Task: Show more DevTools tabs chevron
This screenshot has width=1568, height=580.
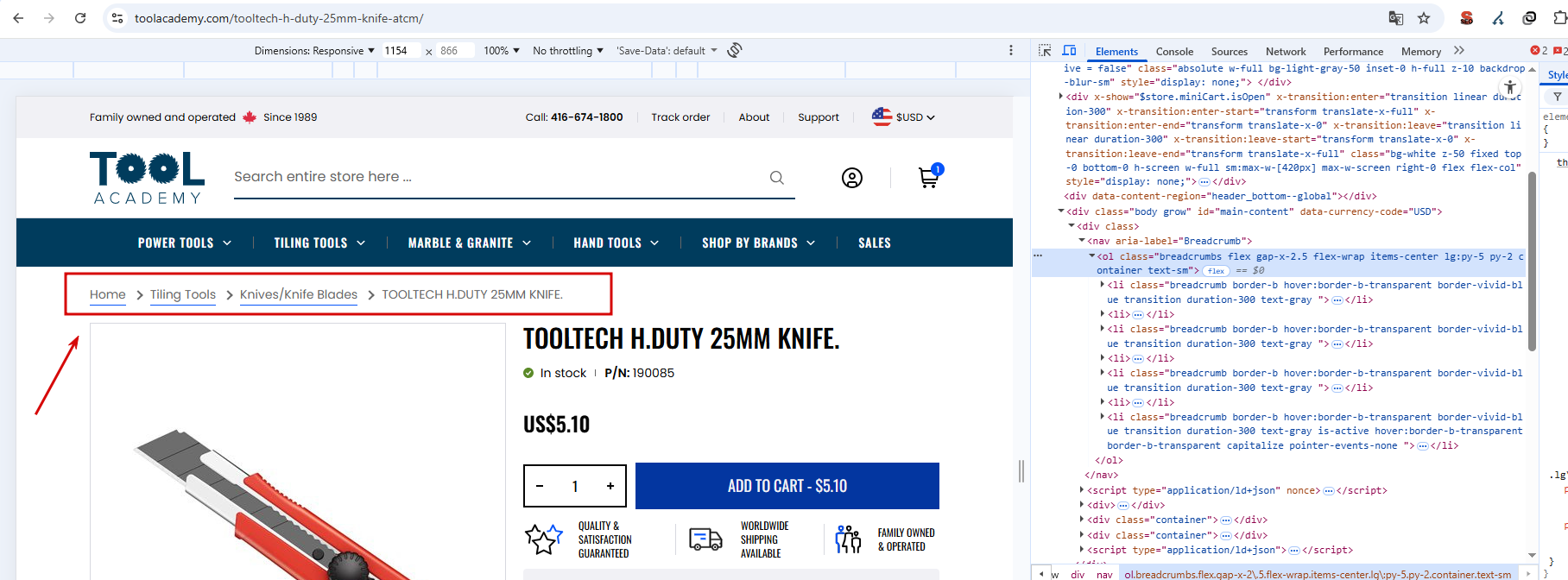Action: tap(1459, 51)
